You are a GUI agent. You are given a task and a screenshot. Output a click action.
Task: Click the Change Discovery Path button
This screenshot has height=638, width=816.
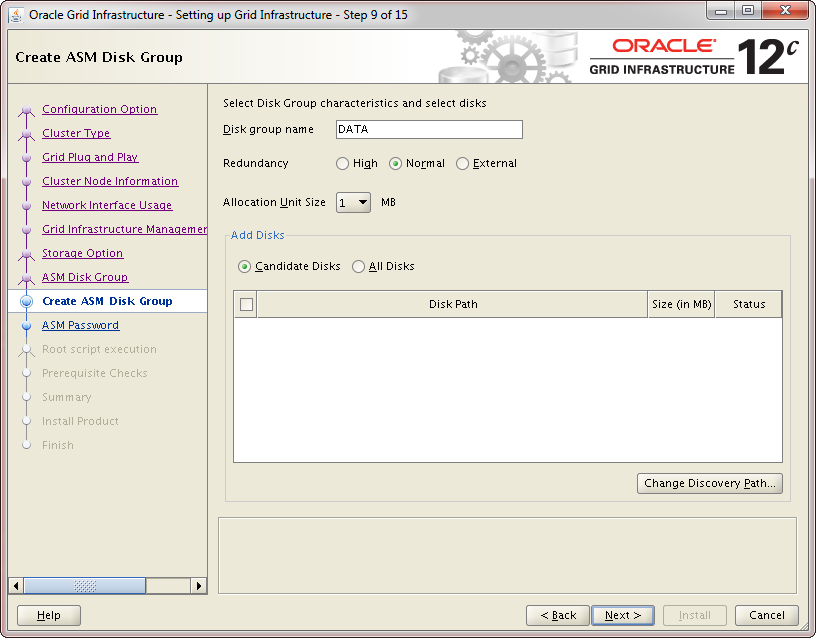tap(709, 484)
